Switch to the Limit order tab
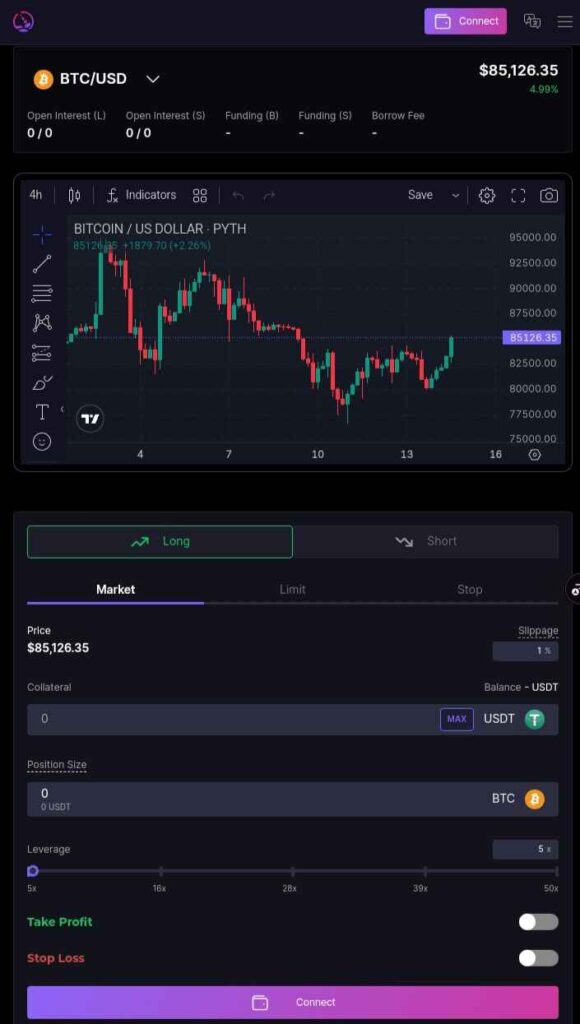The image size is (580, 1024). point(293,590)
